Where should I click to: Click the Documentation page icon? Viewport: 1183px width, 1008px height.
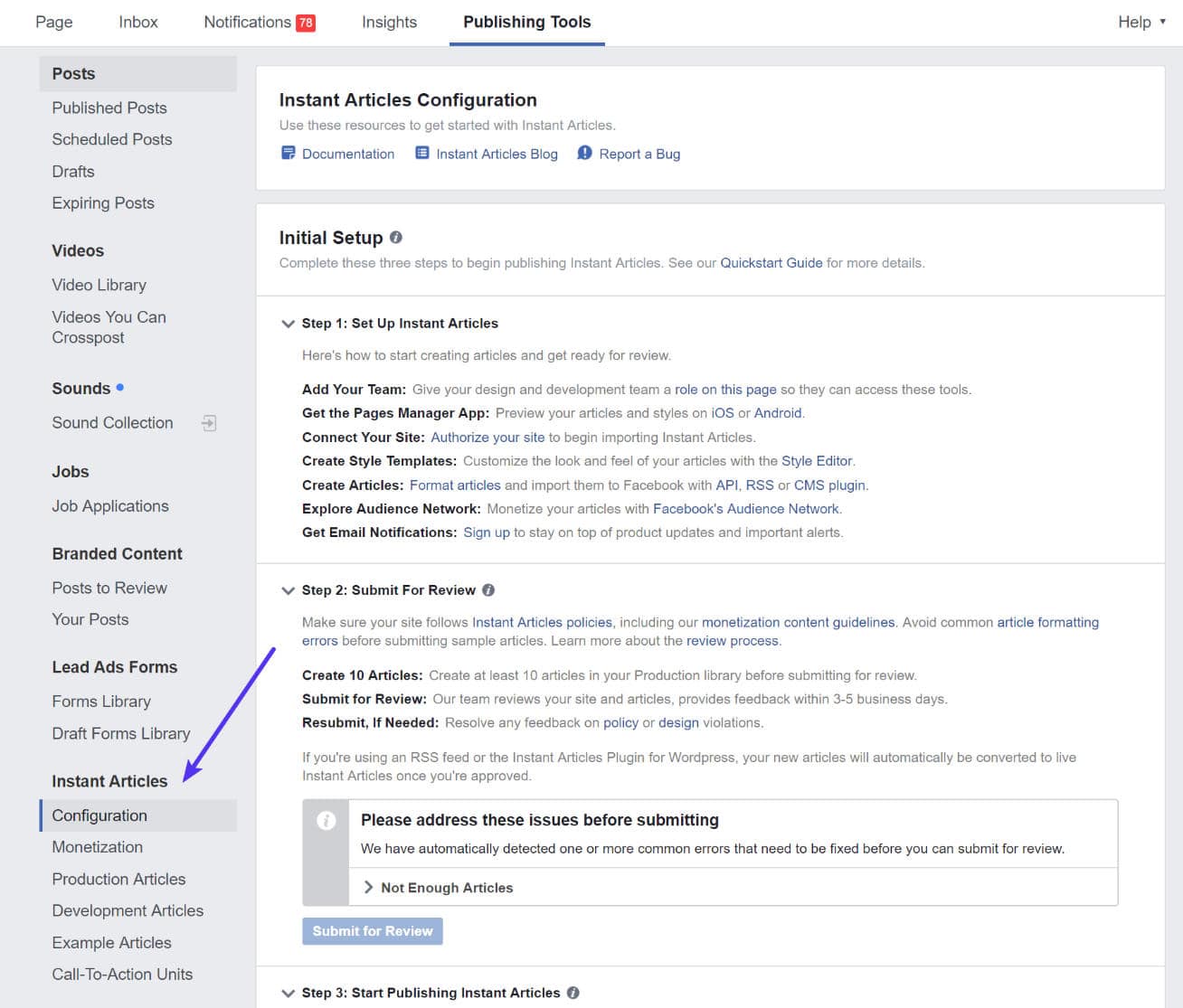tap(288, 154)
